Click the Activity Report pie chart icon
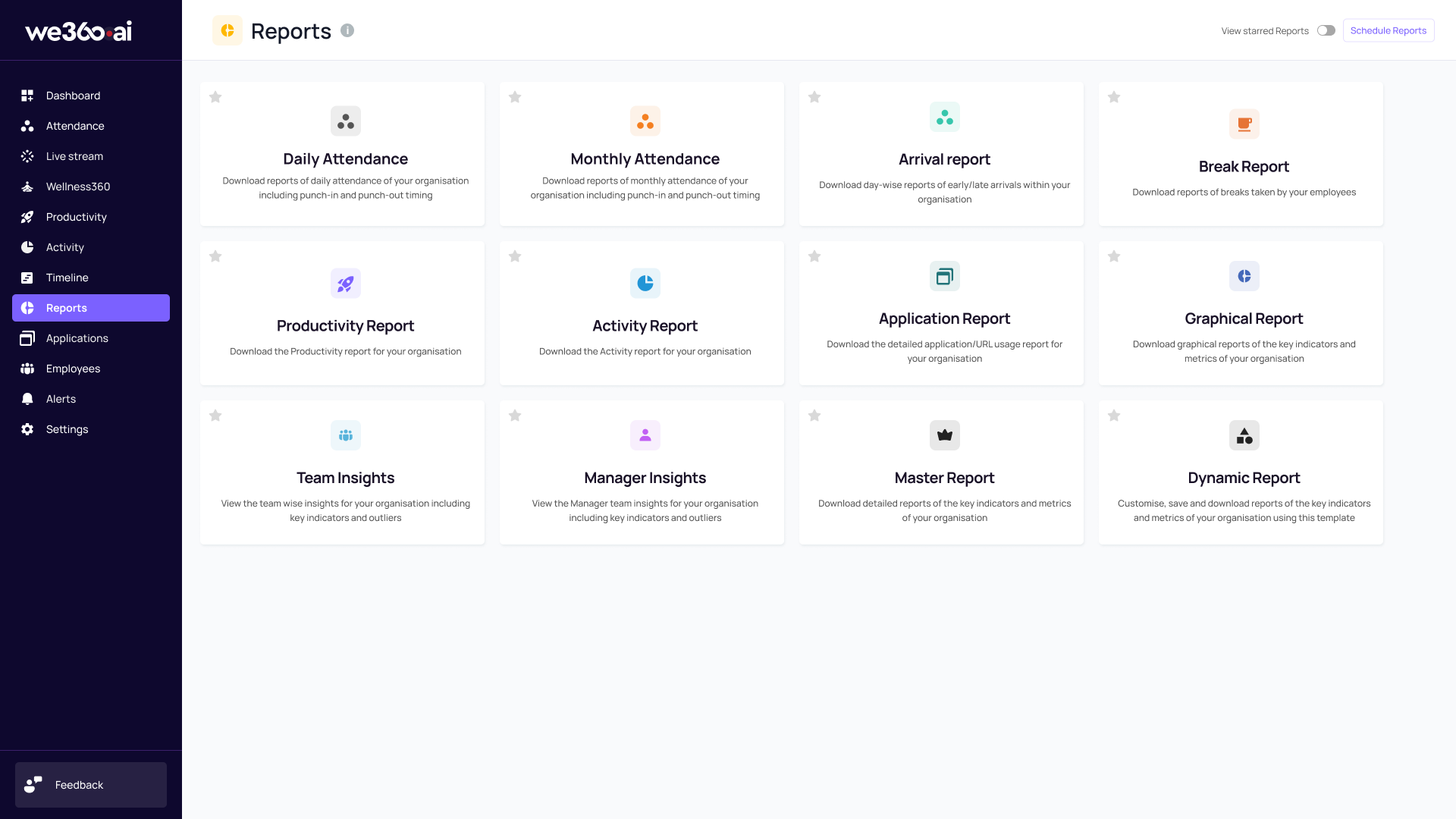 [645, 284]
